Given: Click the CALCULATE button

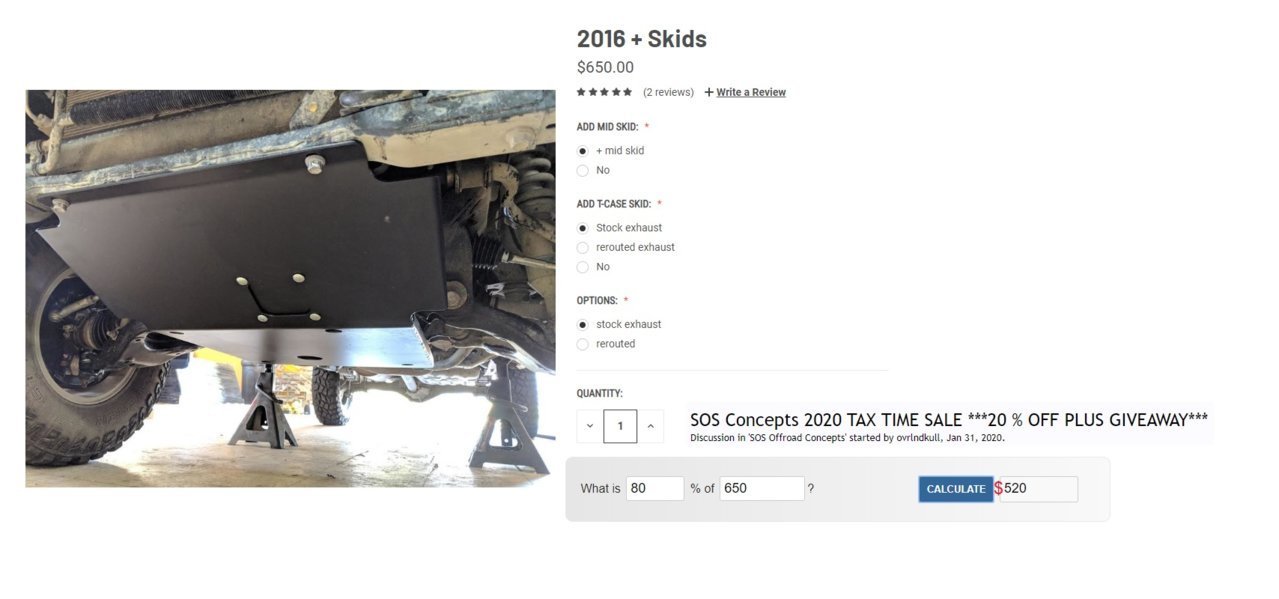Looking at the screenshot, I should [x=956, y=489].
